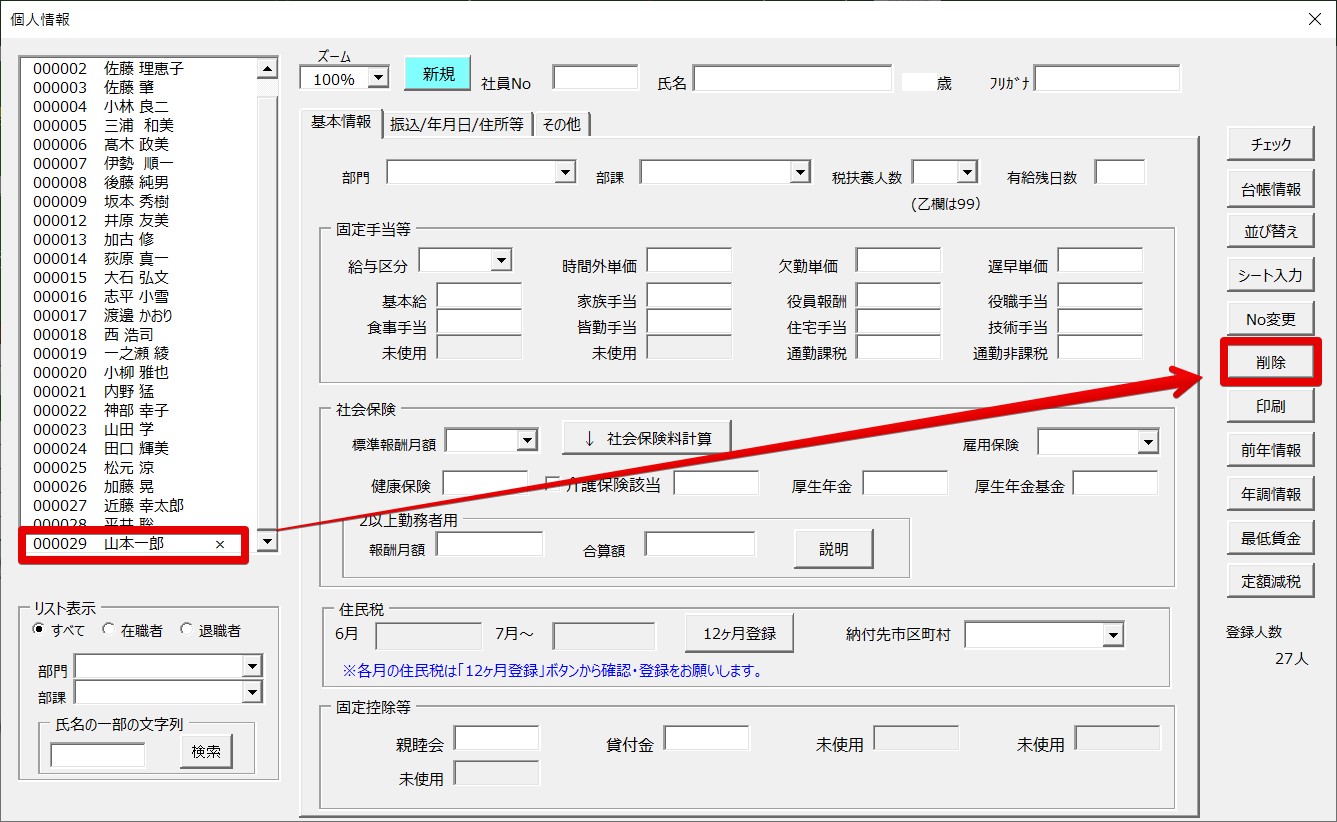The image size is (1337, 822).
Task: Click the 氏名の一部の文字列 search field
Action: tap(98, 755)
